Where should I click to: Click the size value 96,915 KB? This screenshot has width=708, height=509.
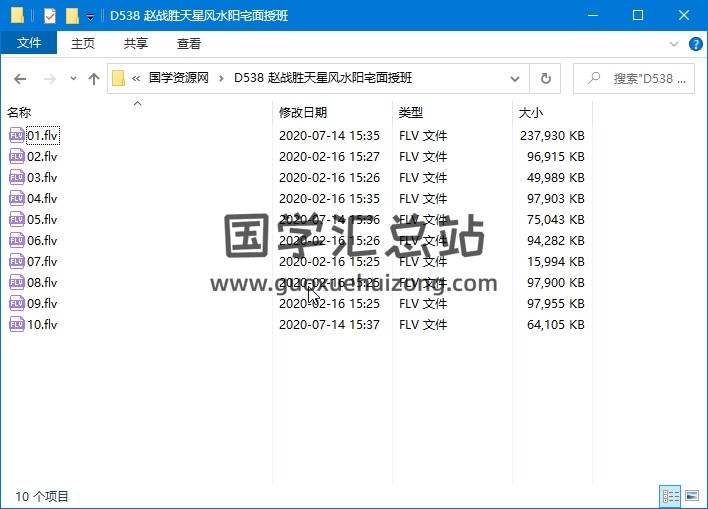click(x=556, y=157)
